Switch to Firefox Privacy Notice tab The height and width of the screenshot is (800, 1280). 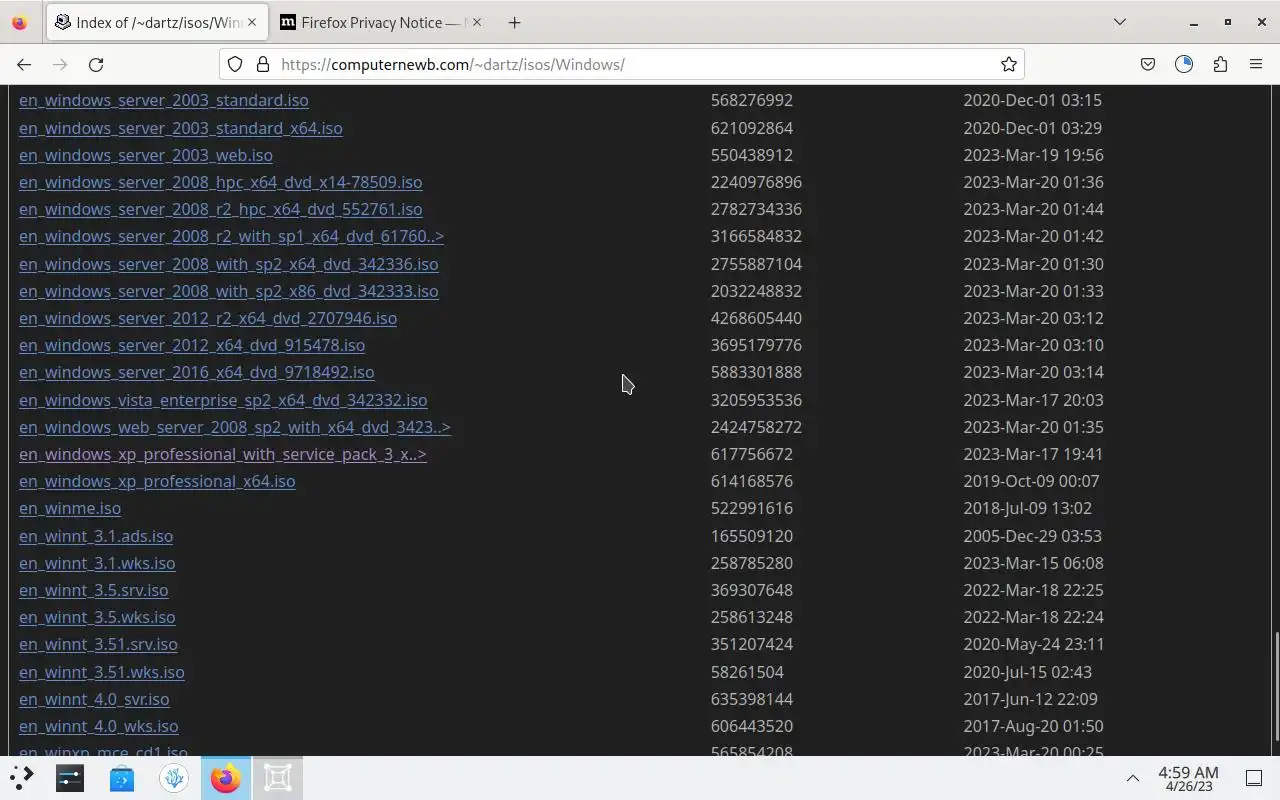(381, 22)
